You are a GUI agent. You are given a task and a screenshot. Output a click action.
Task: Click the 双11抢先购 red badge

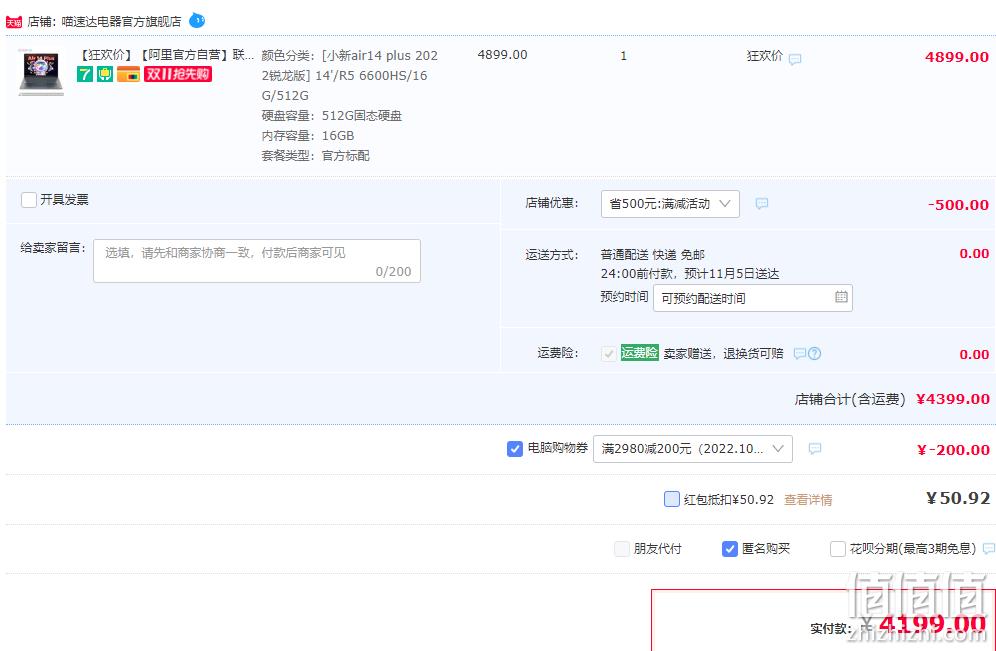point(178,74)
